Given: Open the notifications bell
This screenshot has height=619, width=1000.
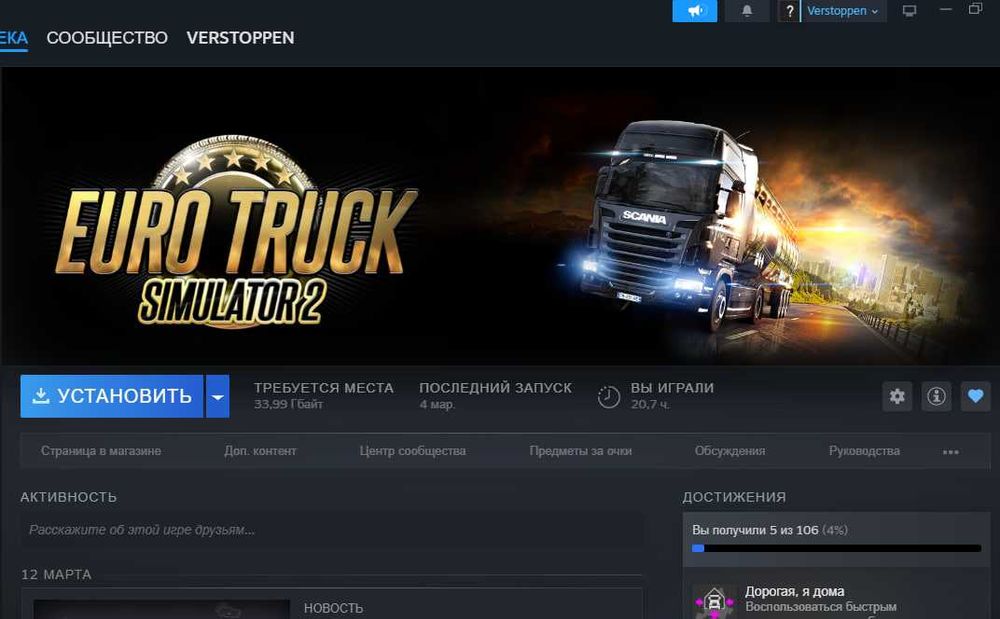Looking at the screenshot, I should (747, 11).
